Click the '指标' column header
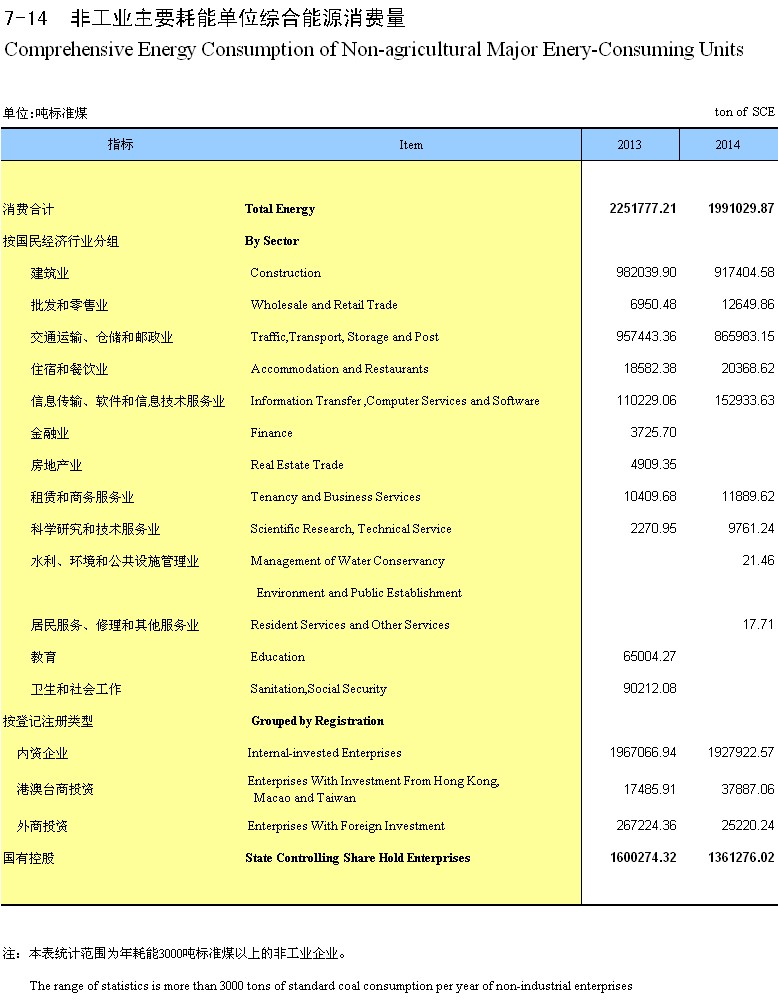Viewport: 778px width, 1002px height. pyautogui.click(x=121, y=145)
